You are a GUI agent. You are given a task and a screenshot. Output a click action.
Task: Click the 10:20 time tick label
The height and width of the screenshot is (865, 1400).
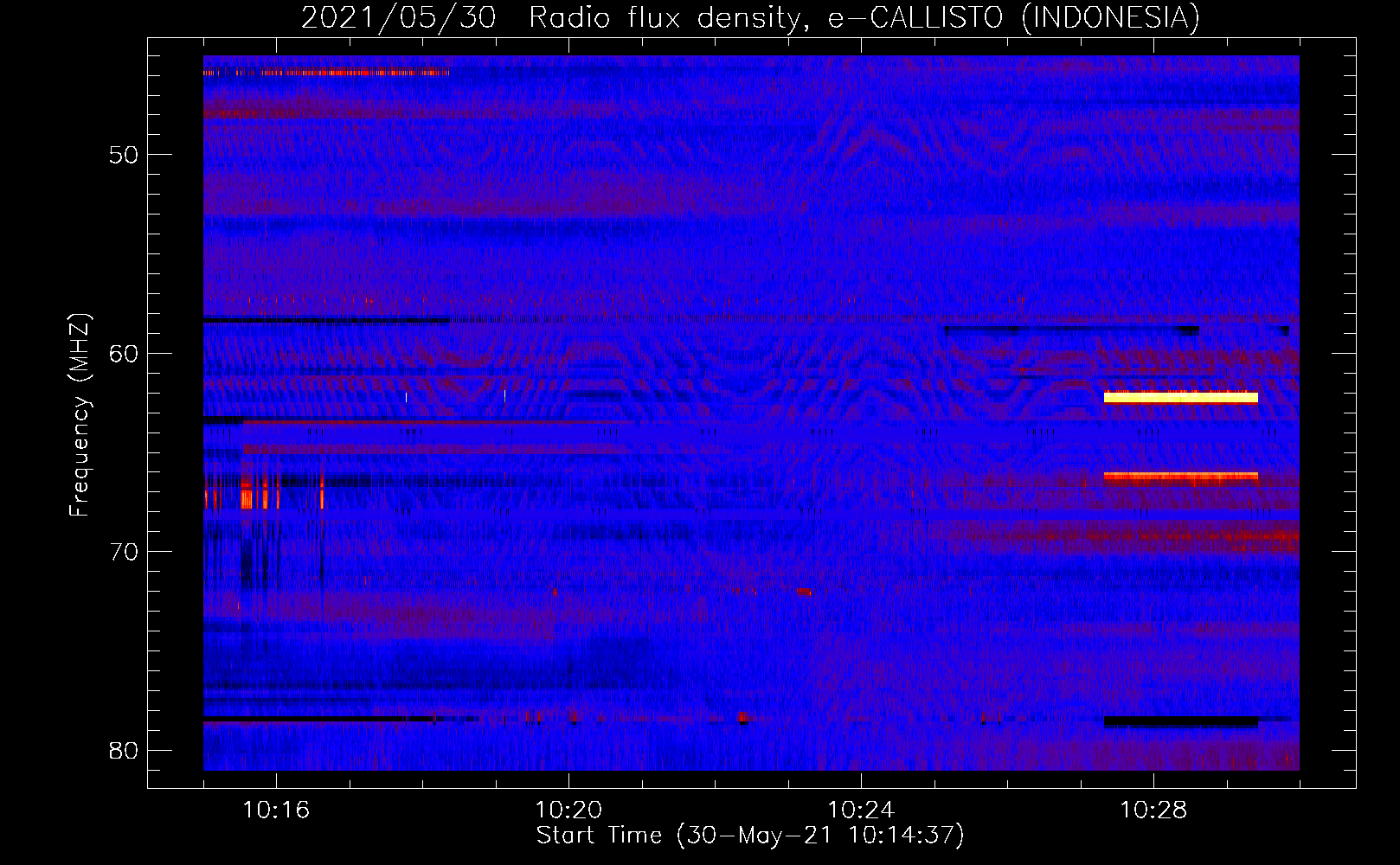click(x=568, y=811)
